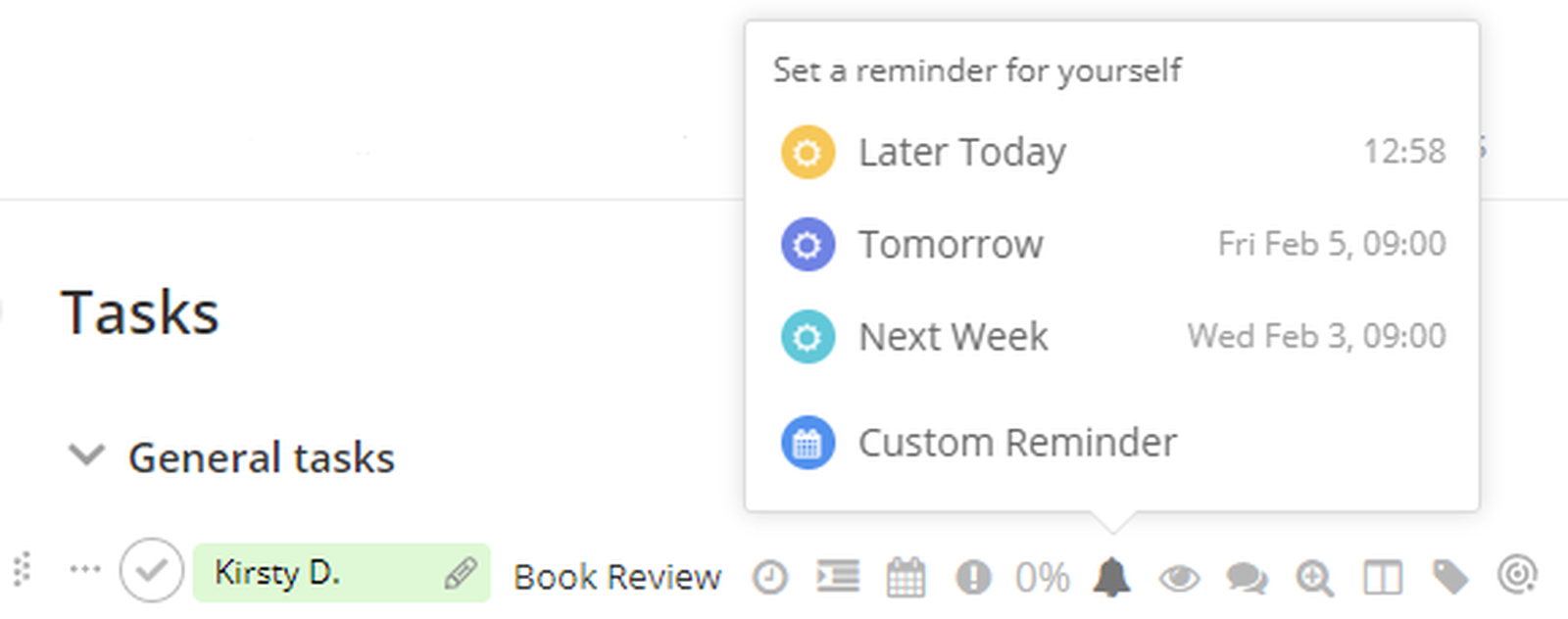Set priority with the exclamation icon
The height and width of the screenshot is (619, 1568).
point(973,577)
